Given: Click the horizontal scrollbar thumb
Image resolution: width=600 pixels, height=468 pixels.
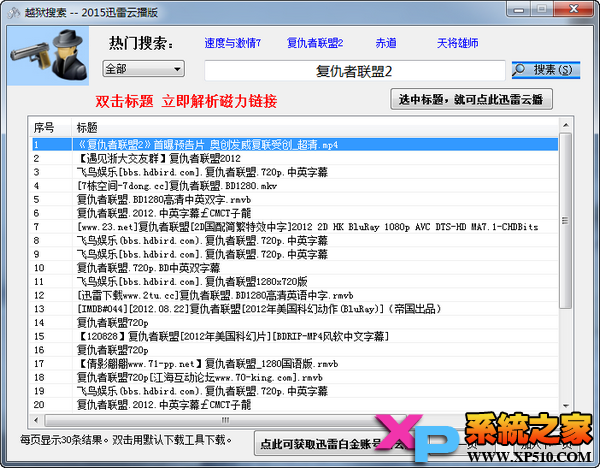Looking at the screenshot, I should pos(226,420).
